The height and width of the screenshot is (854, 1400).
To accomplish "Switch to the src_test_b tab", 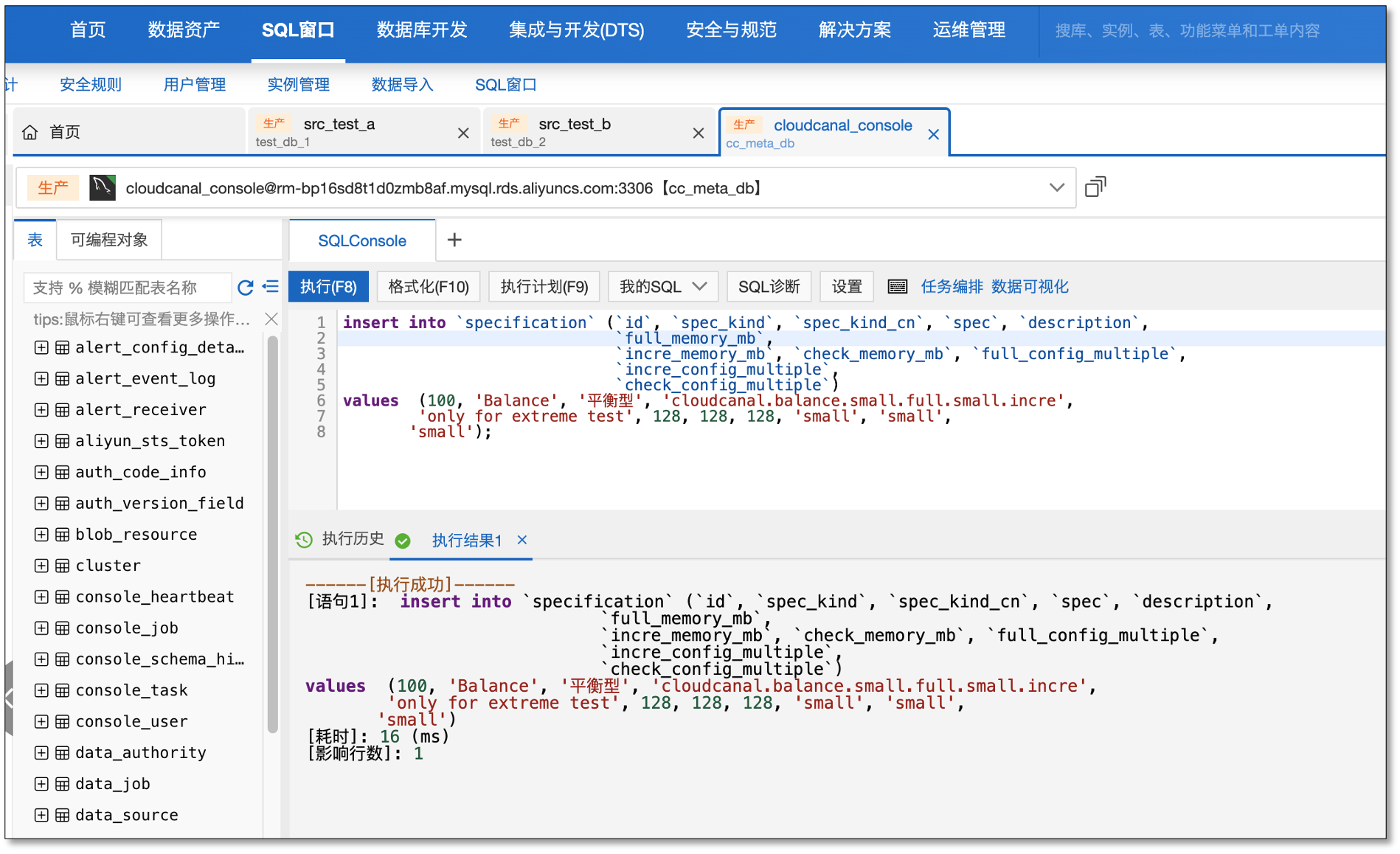I will tap(599, 132).
